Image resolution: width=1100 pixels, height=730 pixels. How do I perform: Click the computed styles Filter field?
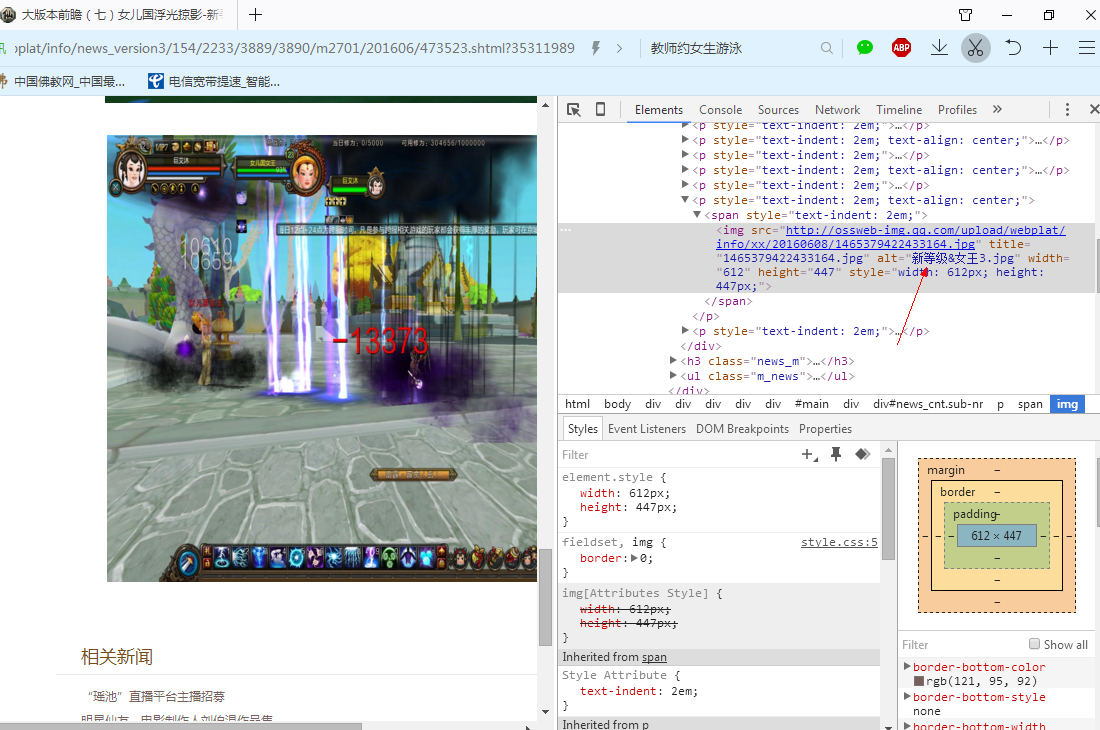click(x=961, y=644)
